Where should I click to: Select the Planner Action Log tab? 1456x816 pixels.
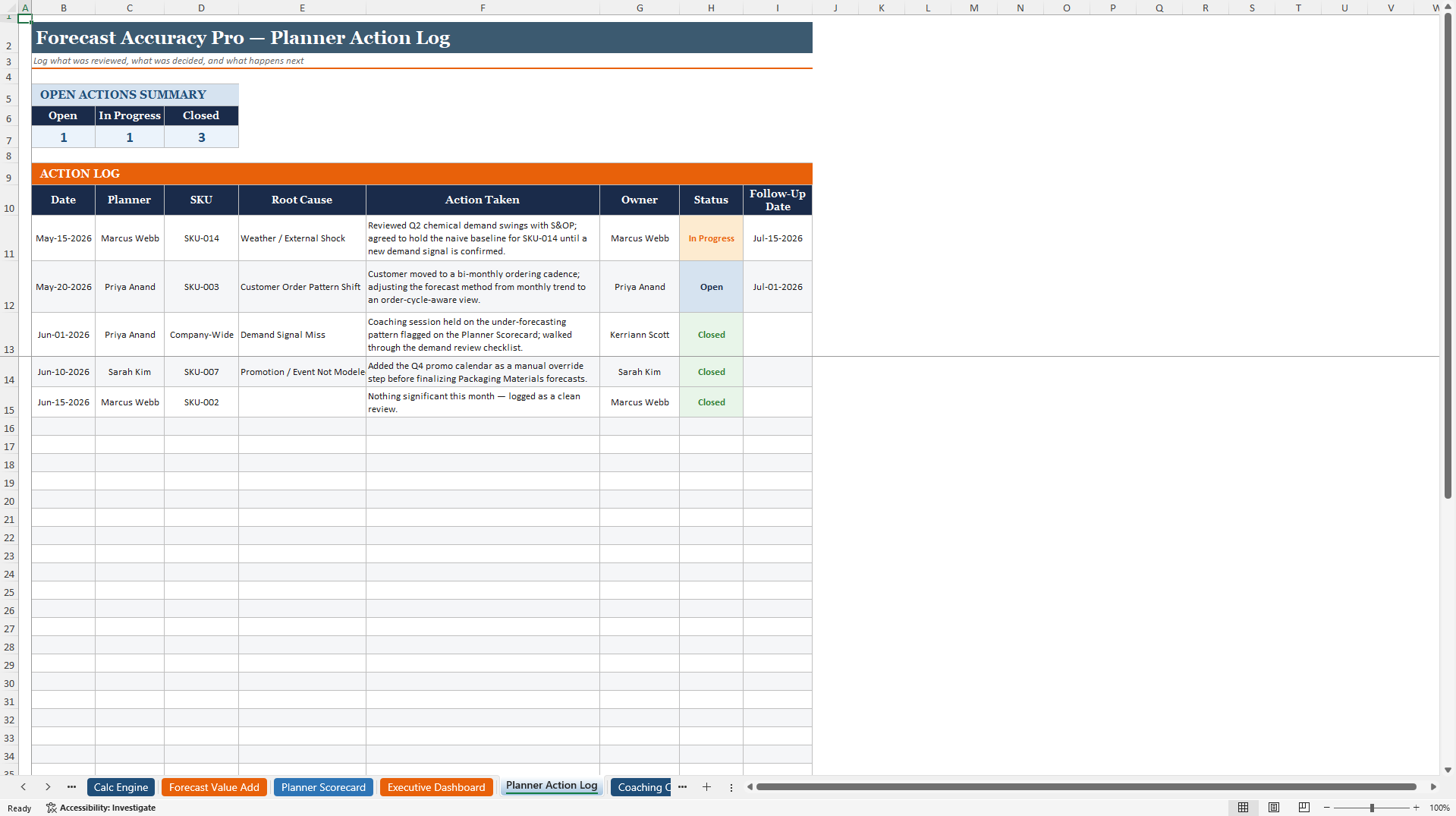[552, 786]
